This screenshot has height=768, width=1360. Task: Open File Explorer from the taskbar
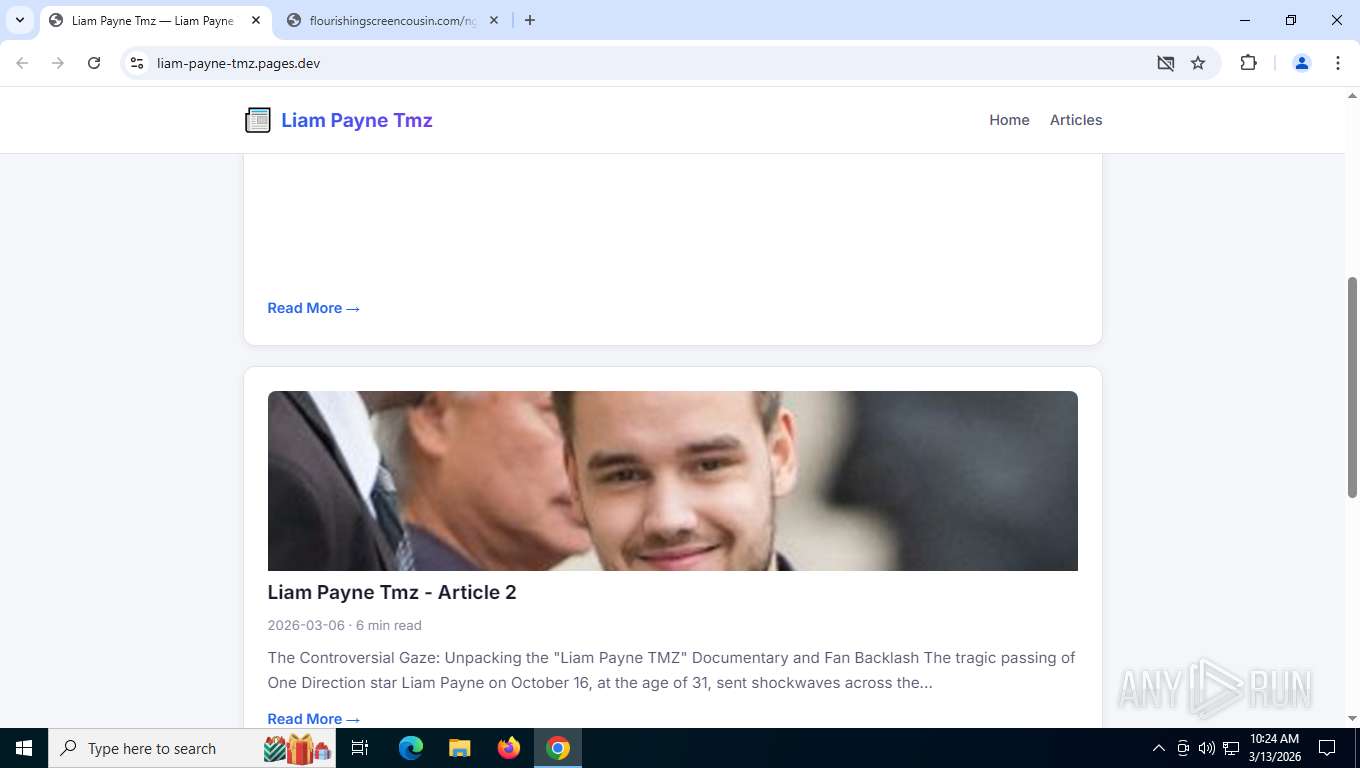point(459,748)
